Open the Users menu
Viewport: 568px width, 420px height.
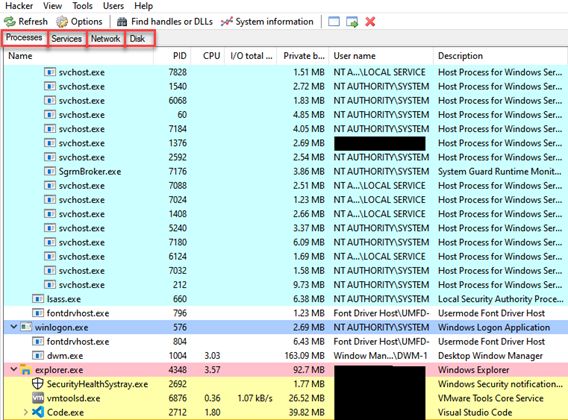pyautogui.click(x=113, y=6)
